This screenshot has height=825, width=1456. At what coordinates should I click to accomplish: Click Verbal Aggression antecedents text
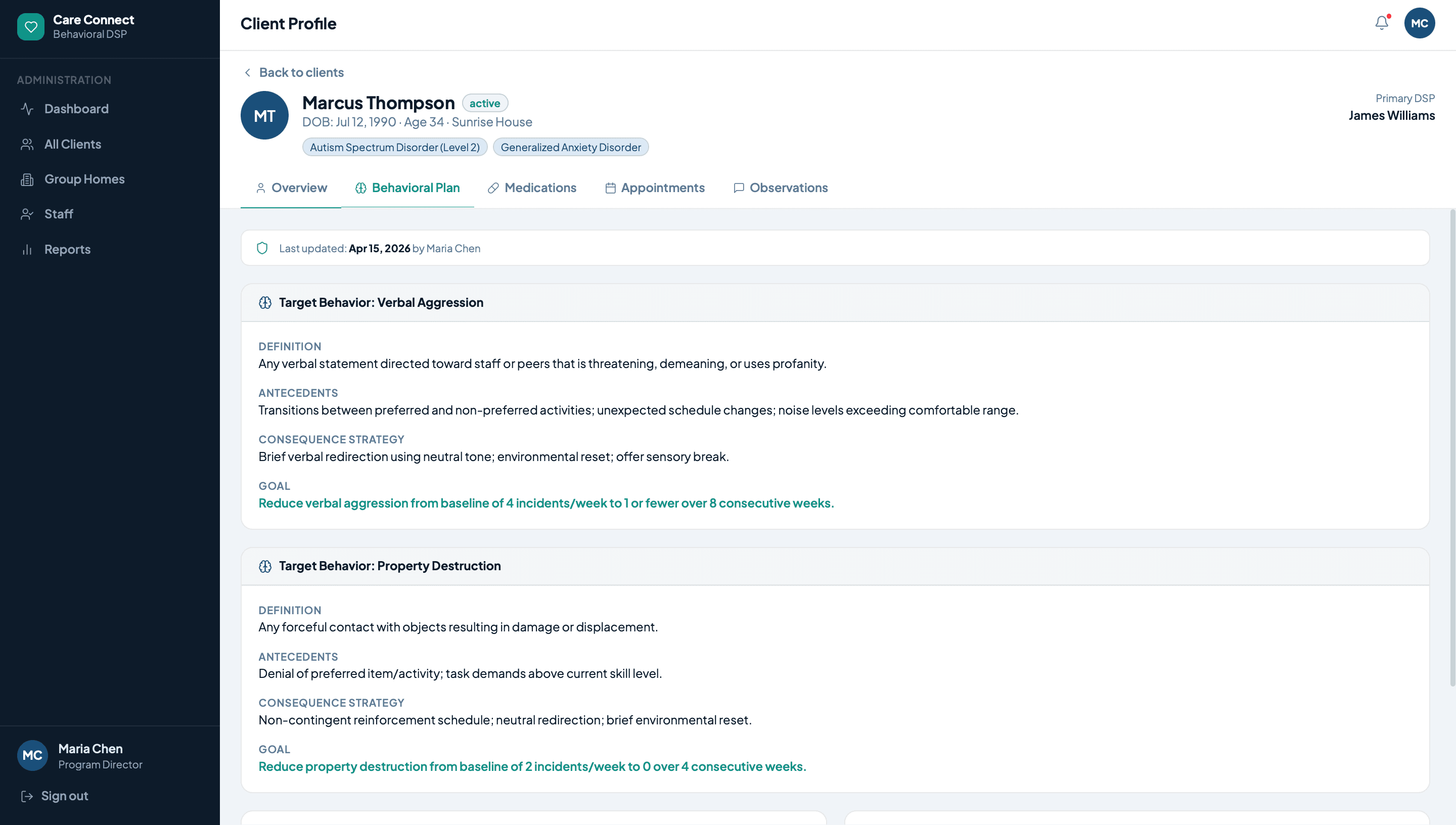pyautogui.click(x=639, y=410)
